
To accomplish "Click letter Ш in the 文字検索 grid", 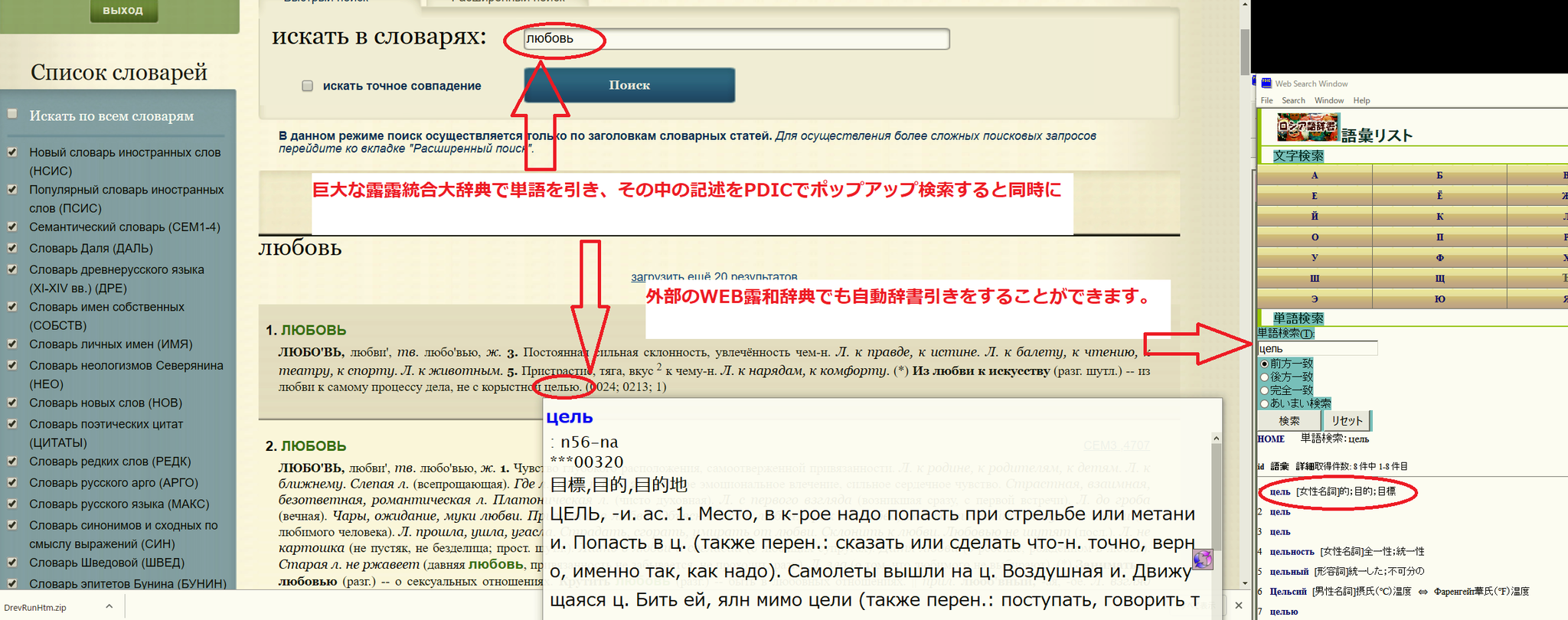I will click(1315, 279).
